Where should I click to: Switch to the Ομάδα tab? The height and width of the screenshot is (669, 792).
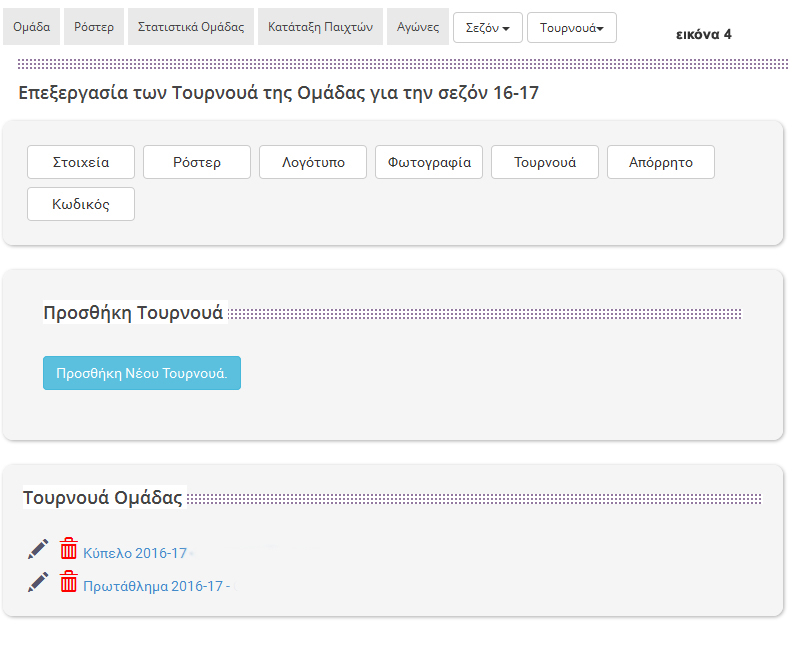pyautogui.click(x=32, y=27)
